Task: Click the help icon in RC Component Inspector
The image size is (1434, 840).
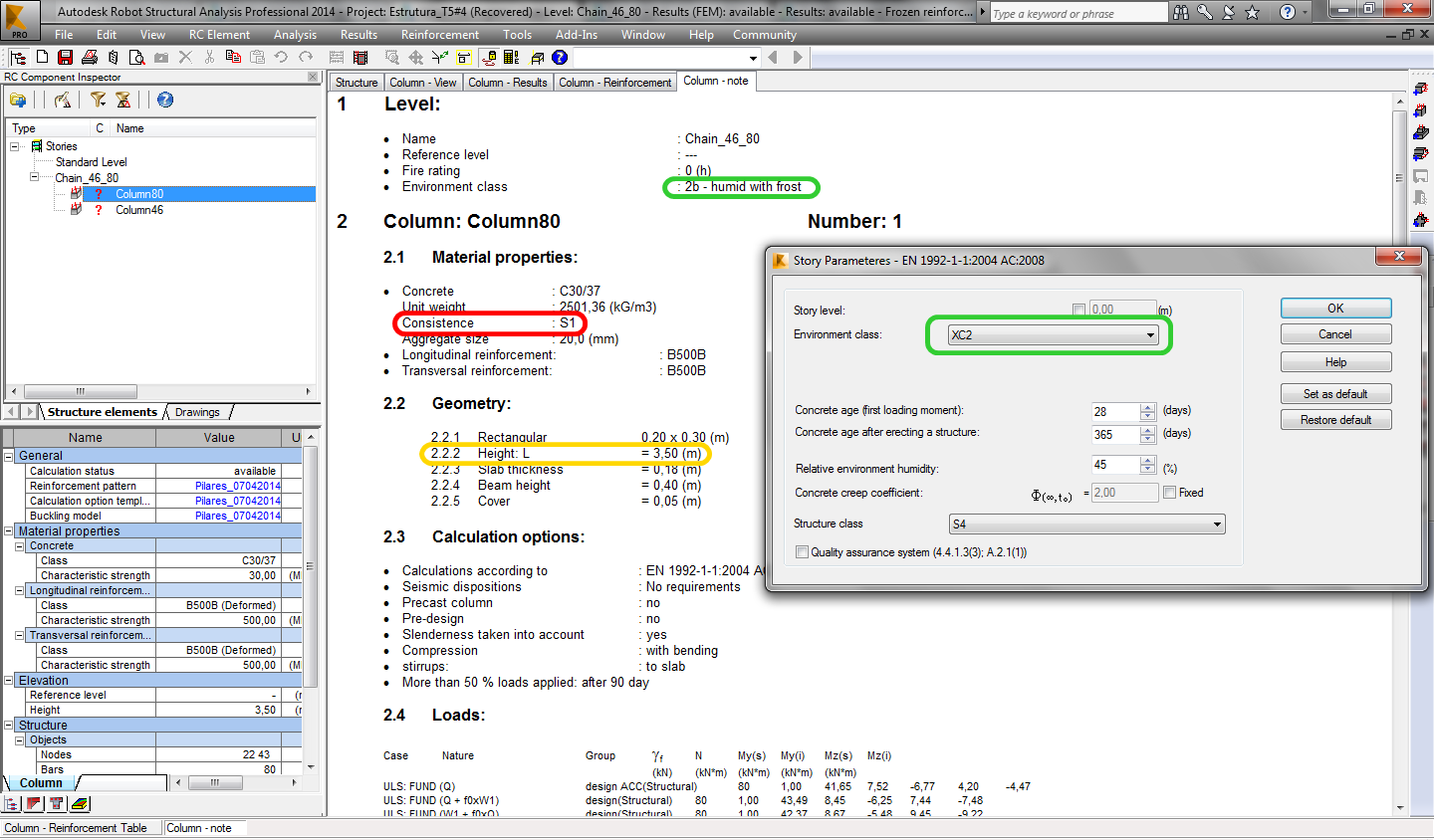Action: click(x=164, y=100)
